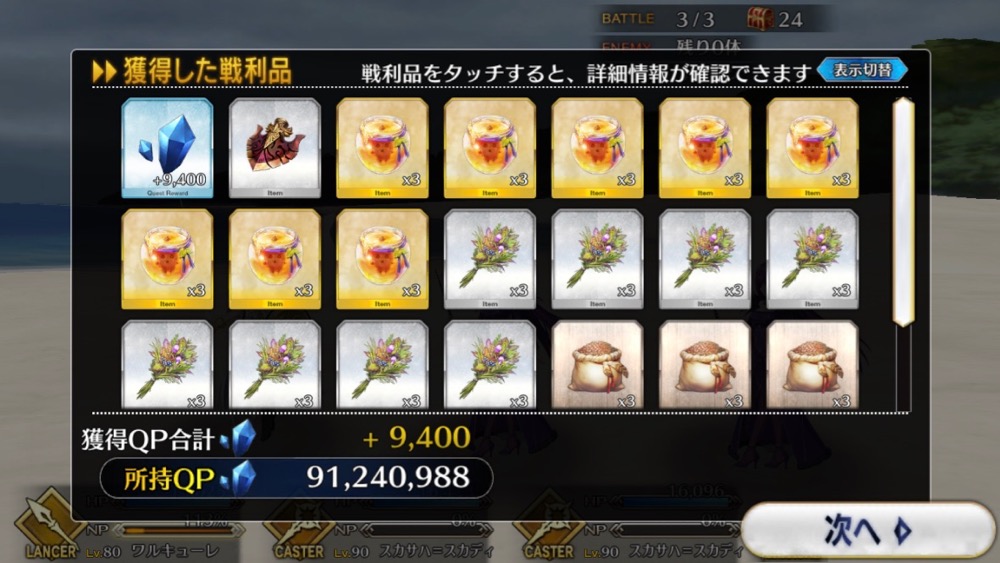Tap the first herb bouquet in second row
Screen dimensions: 1000x563
click(490, 259)
